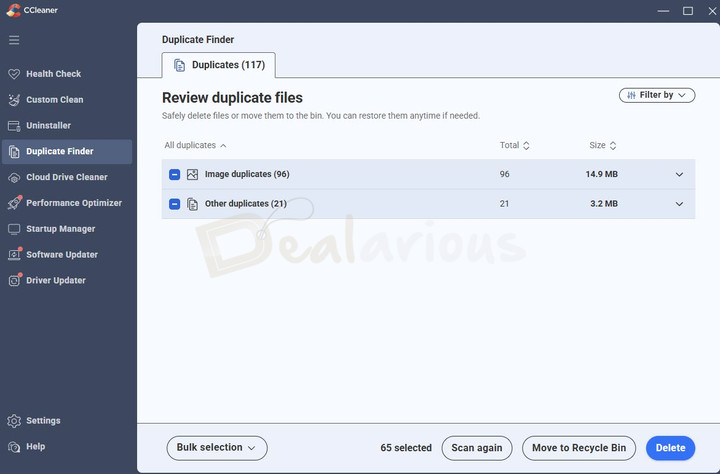Image resolution: width=720 pixels, height=474 pixels.
Task: Click the Startup Manager monitor icon
Action: 14,229
